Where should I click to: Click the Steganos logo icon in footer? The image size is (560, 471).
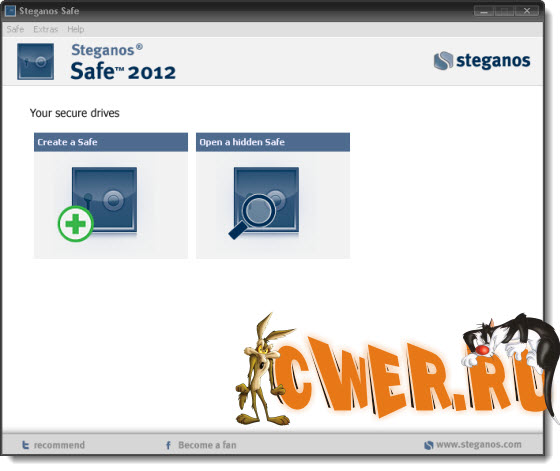429,445
